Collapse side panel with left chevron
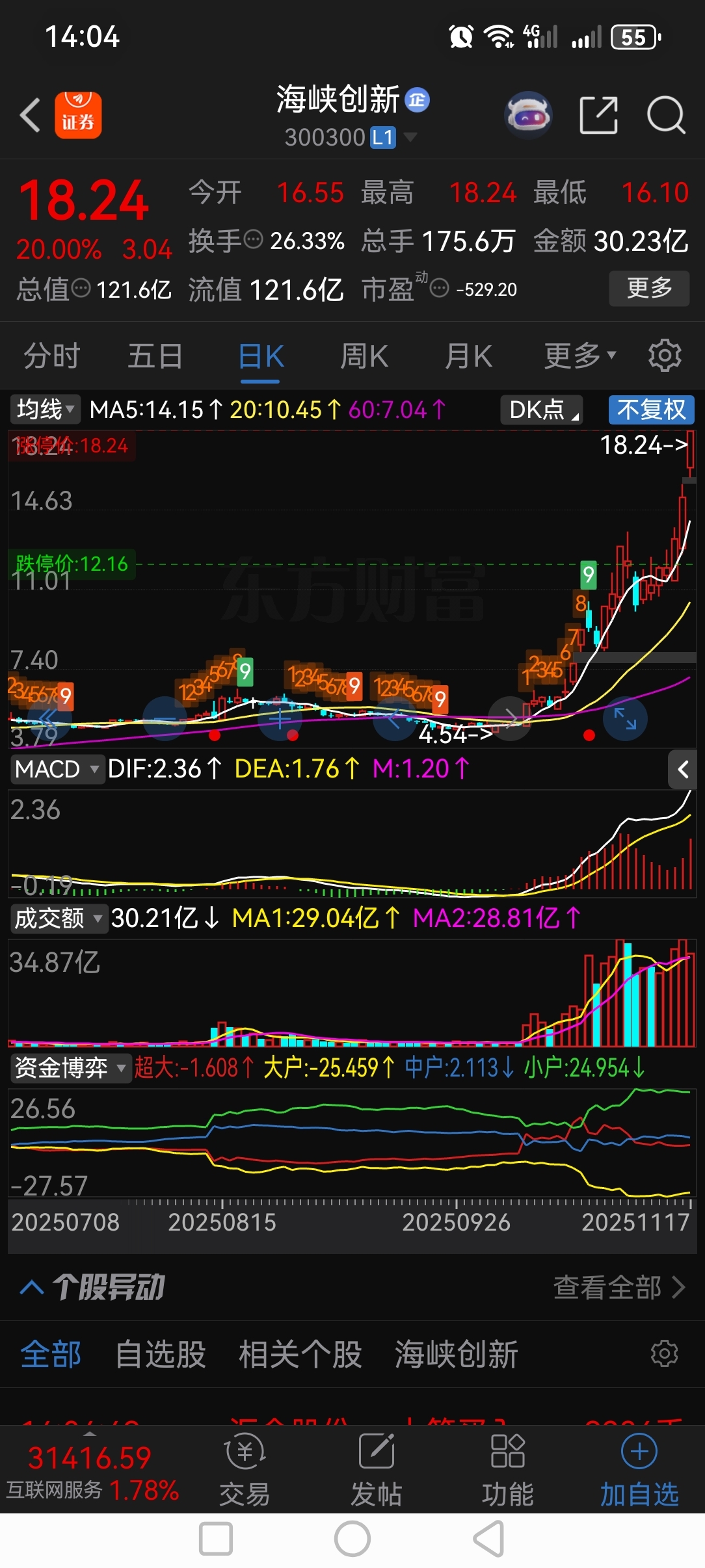This screenshot has height=1568, width=705. point(683,770)
